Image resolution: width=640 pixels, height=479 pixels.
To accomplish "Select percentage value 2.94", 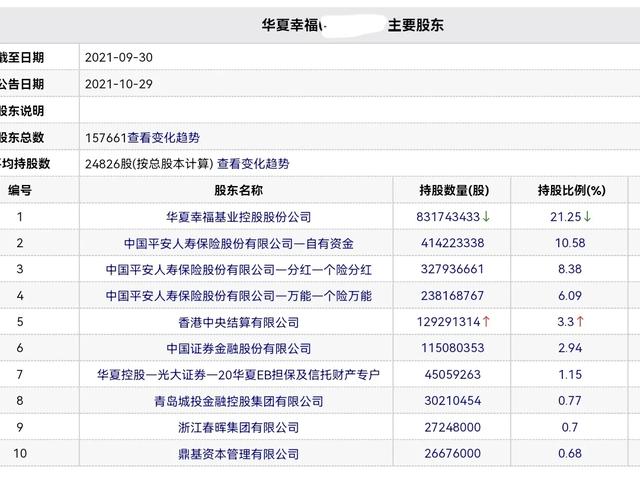I will point(570,348).
